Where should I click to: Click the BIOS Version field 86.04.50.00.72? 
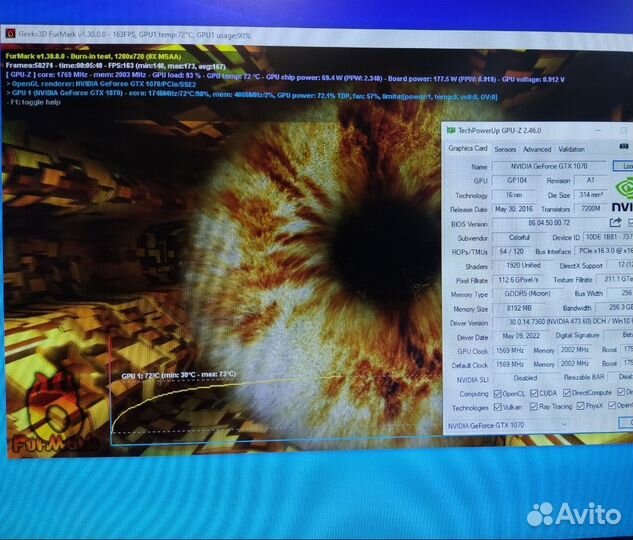[x=549, y=223]
